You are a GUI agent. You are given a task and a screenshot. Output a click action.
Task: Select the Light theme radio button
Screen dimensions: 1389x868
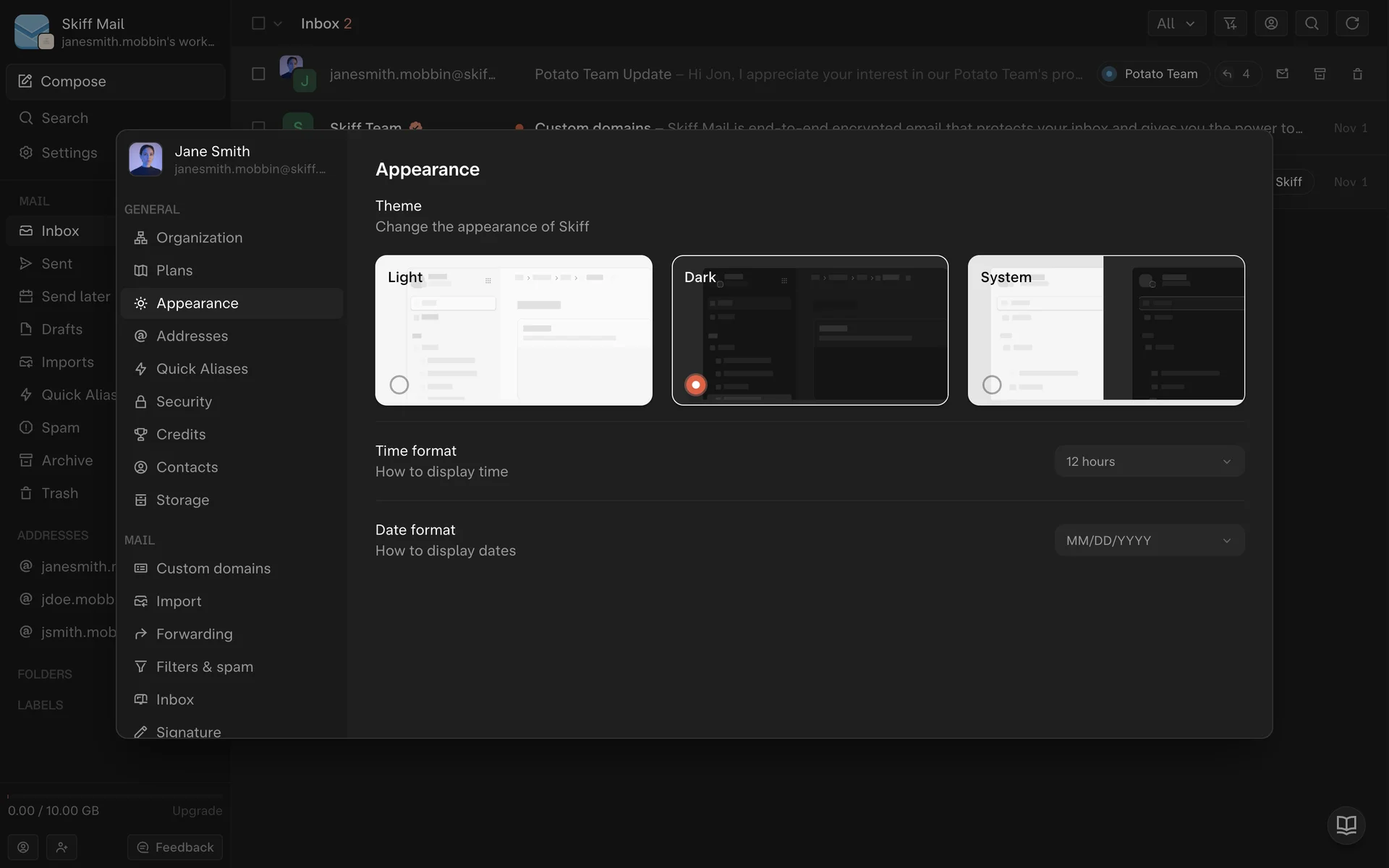[399, 385]
